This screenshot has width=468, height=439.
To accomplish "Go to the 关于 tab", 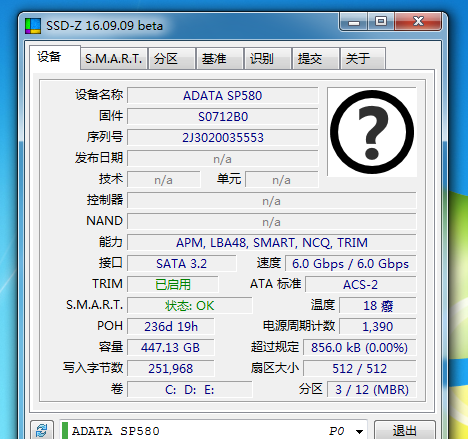I will point(363,59).
